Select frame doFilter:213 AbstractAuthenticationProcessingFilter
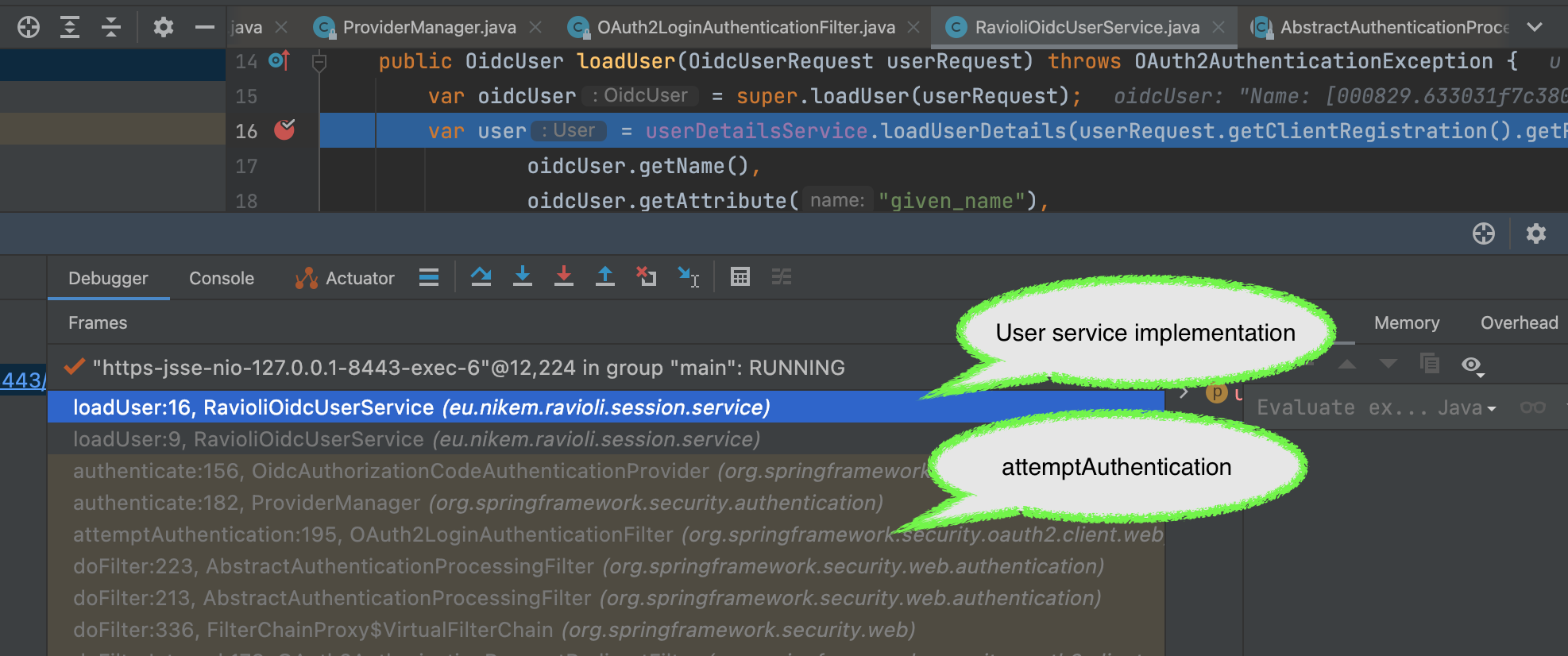Screen dimensions: 1568x656 point(606,597)
